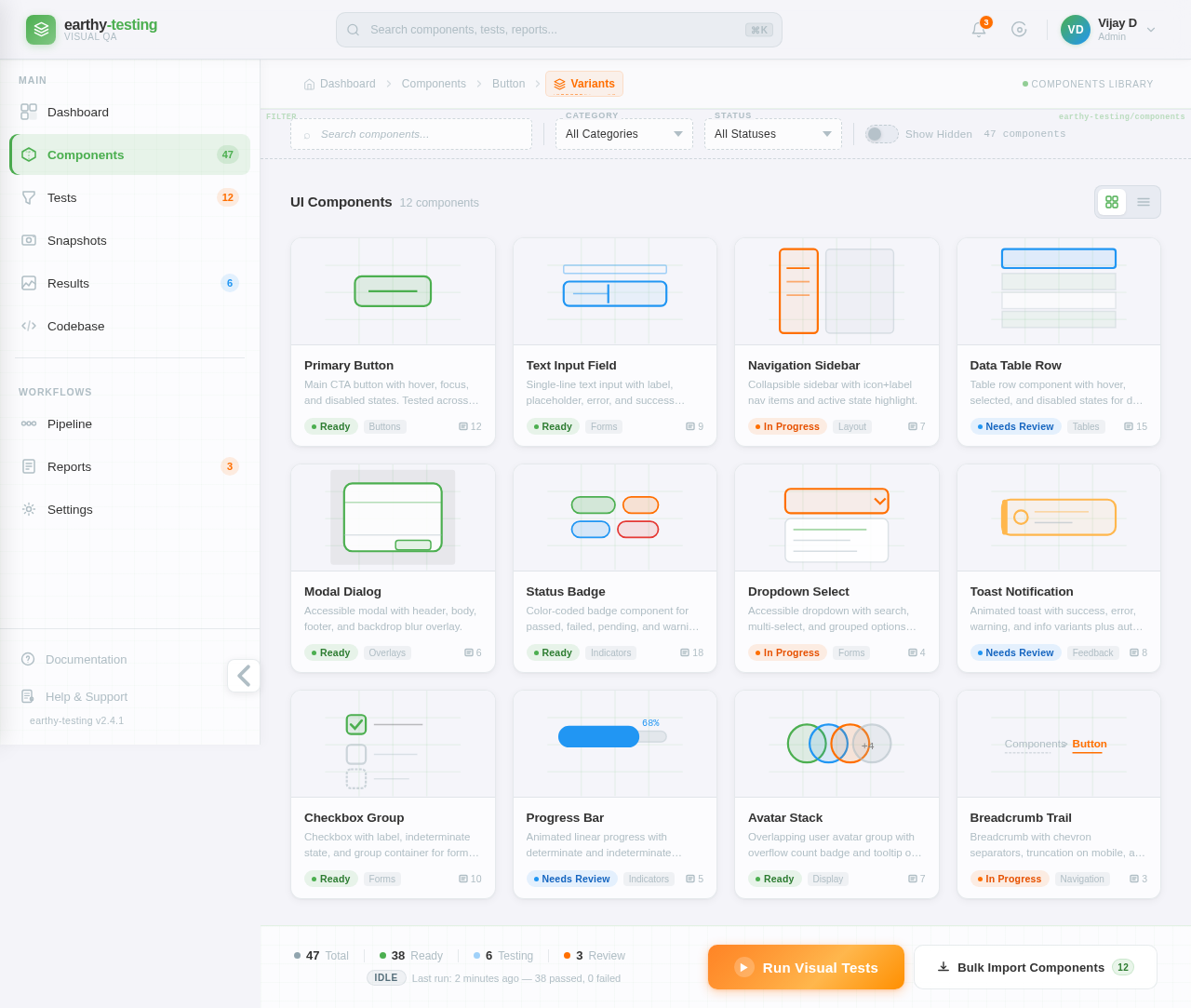Select the Variants breadcrumb tab

click(584, 84)
